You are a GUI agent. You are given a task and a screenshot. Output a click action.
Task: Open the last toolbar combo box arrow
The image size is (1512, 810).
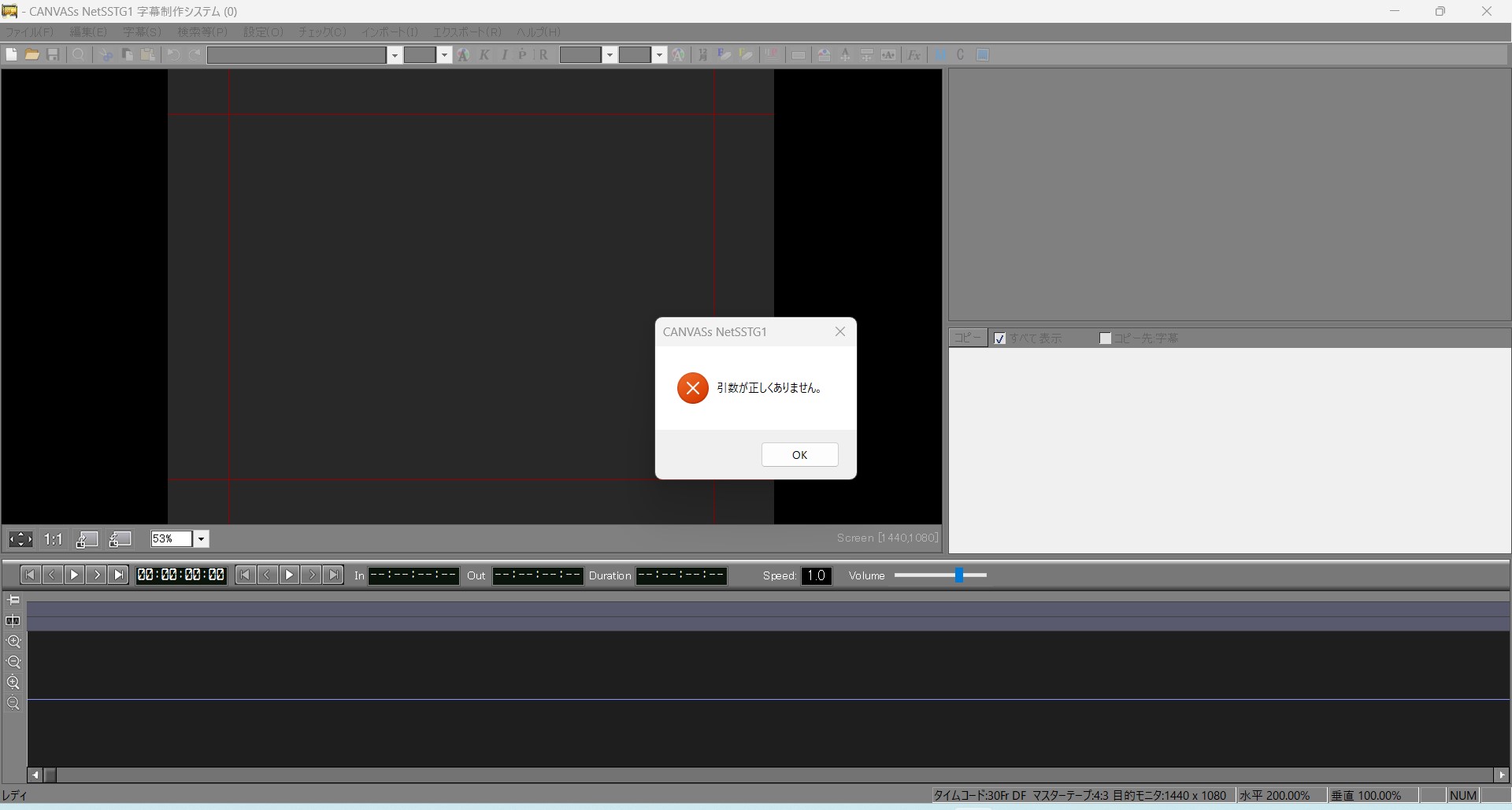click(659, 55)
